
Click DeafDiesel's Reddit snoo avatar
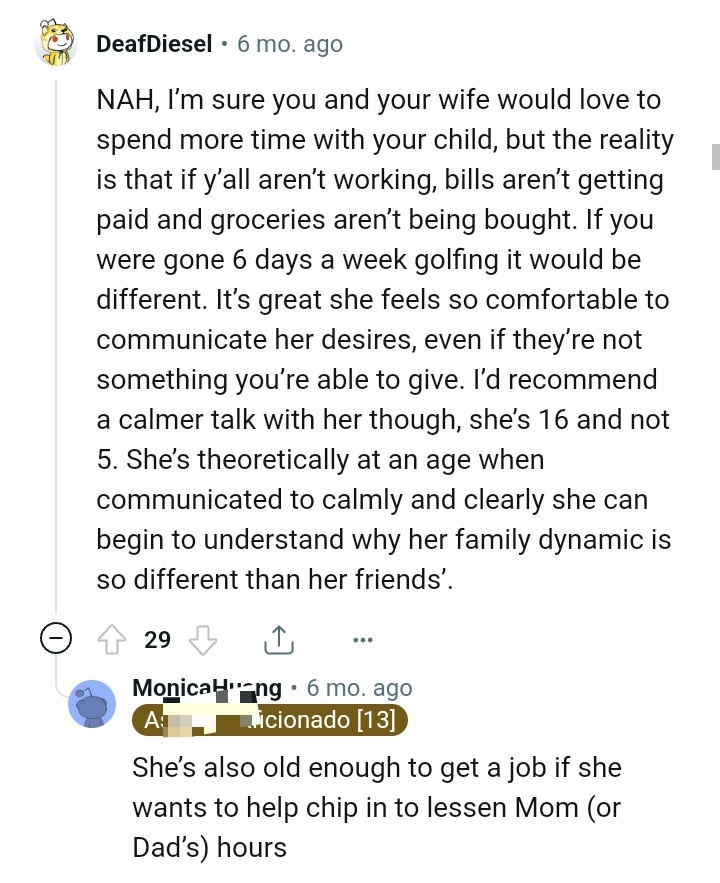coord(57,43)
